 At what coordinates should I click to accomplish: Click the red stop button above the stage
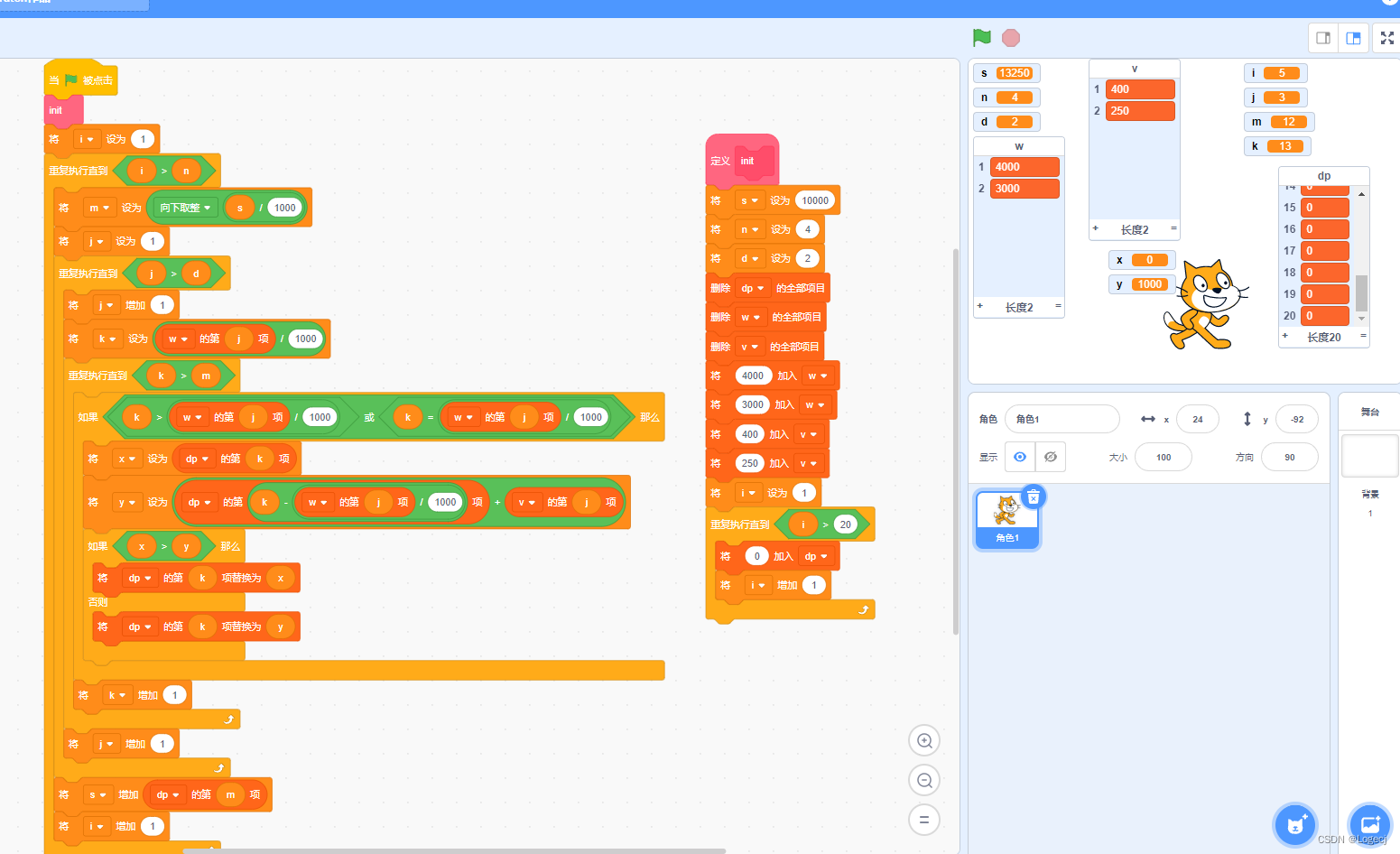pyautogui.click(x=1011, y=38)
